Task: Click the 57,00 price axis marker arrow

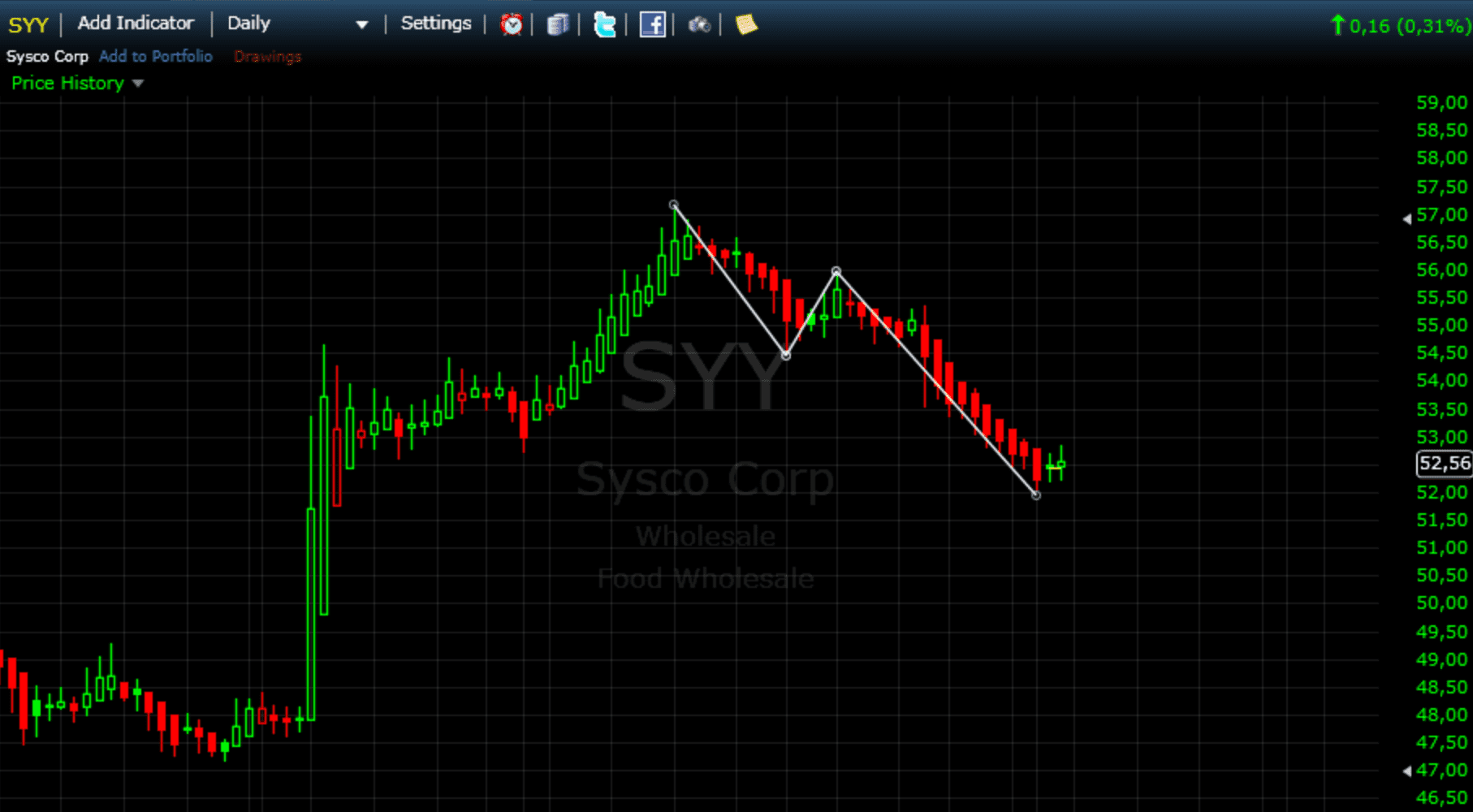Action: tap(1407, 218)
